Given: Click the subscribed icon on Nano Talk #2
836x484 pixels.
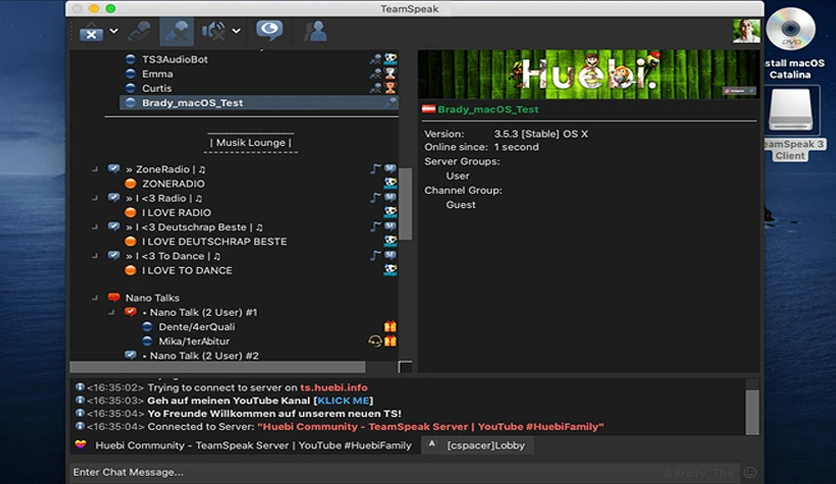Looking at the screenshot, I should [130, 354].
